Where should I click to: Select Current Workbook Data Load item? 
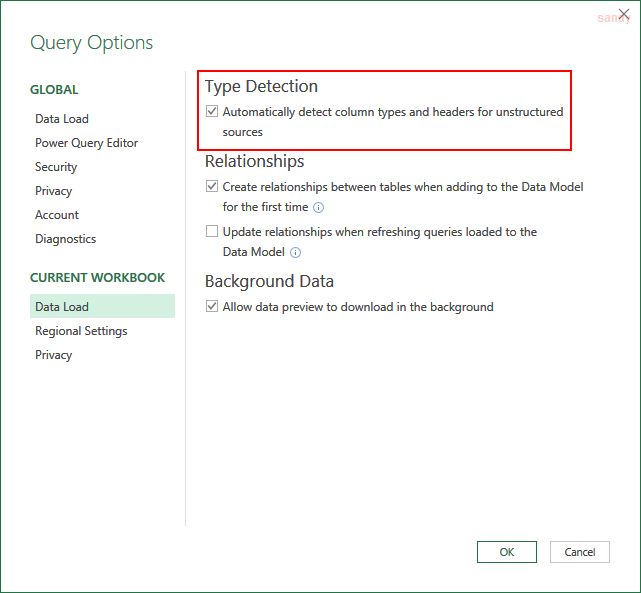coord(62,307)
